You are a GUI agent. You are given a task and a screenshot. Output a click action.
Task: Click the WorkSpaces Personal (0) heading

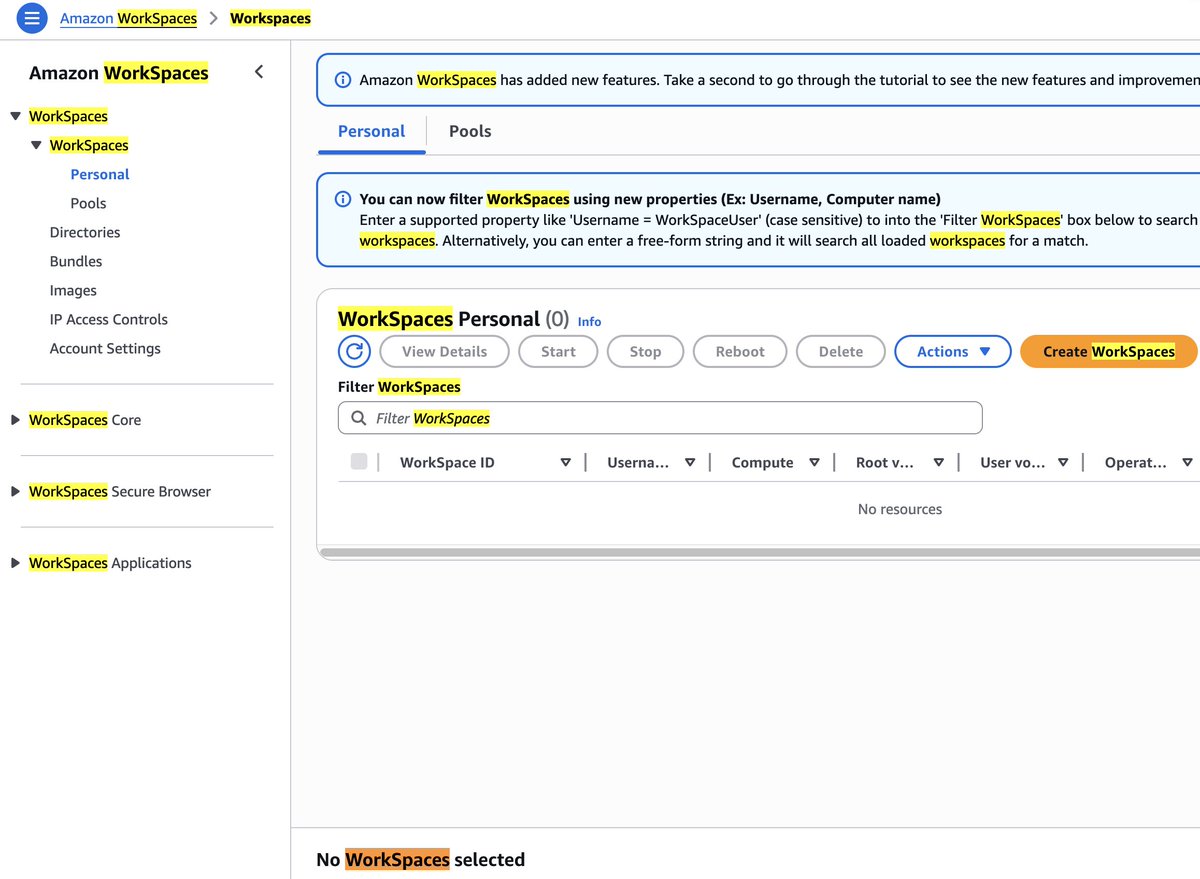(x=453, y=319)
